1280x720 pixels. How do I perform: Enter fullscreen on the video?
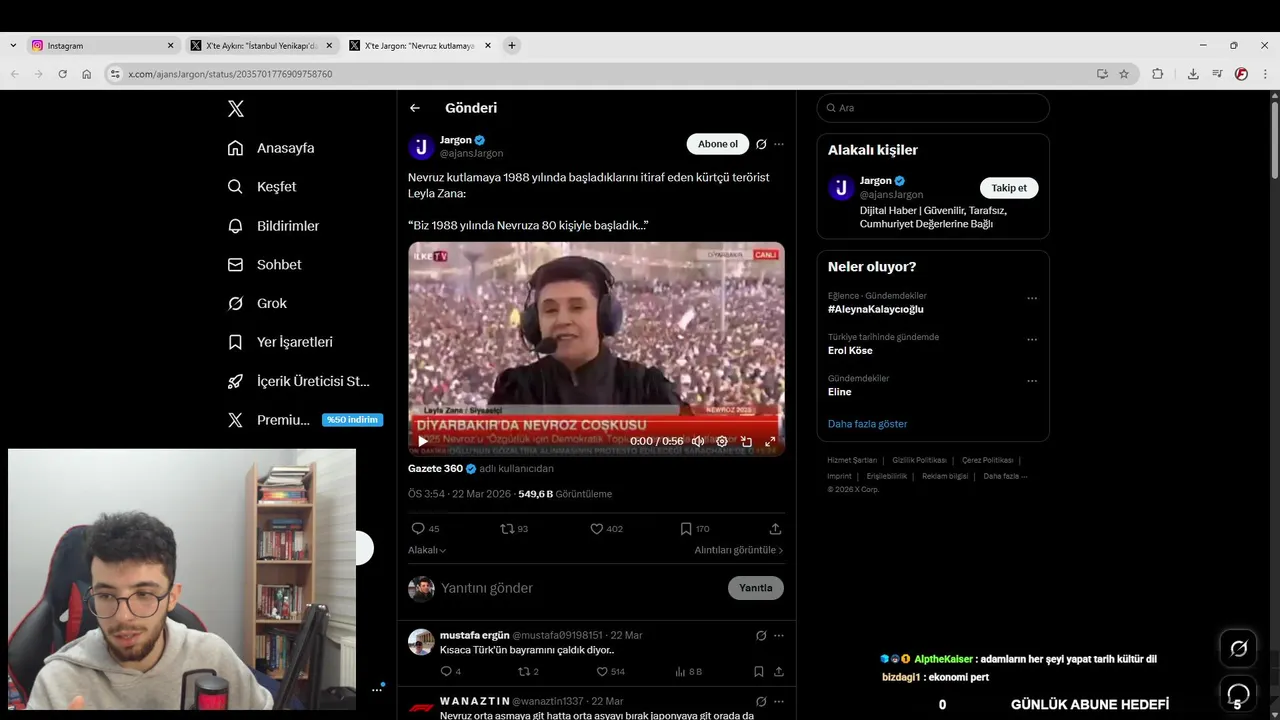[x=770, y=441]
